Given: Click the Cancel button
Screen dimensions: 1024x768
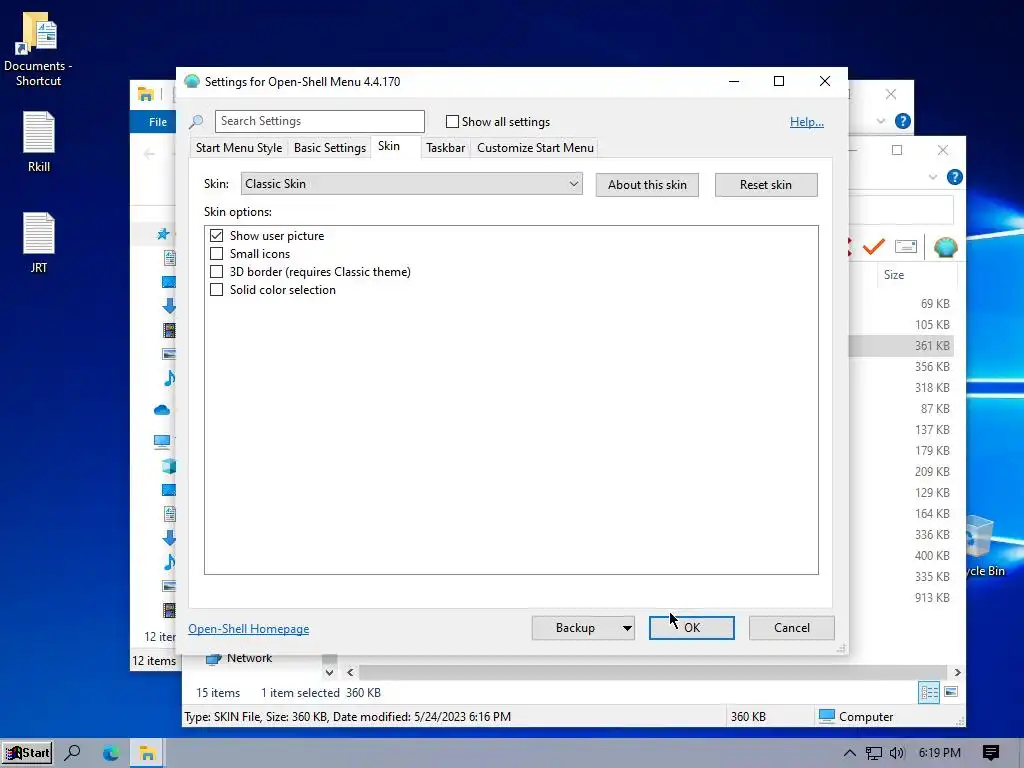Looking at the screenshot, I should tap(792, 628).
